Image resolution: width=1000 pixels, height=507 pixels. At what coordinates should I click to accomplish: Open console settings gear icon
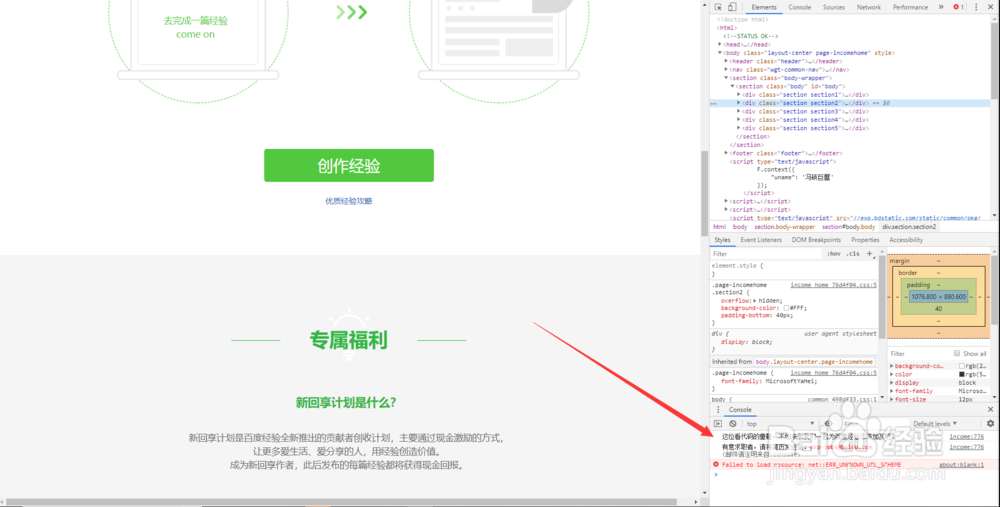pyautogui.click(x=990, y=423)
